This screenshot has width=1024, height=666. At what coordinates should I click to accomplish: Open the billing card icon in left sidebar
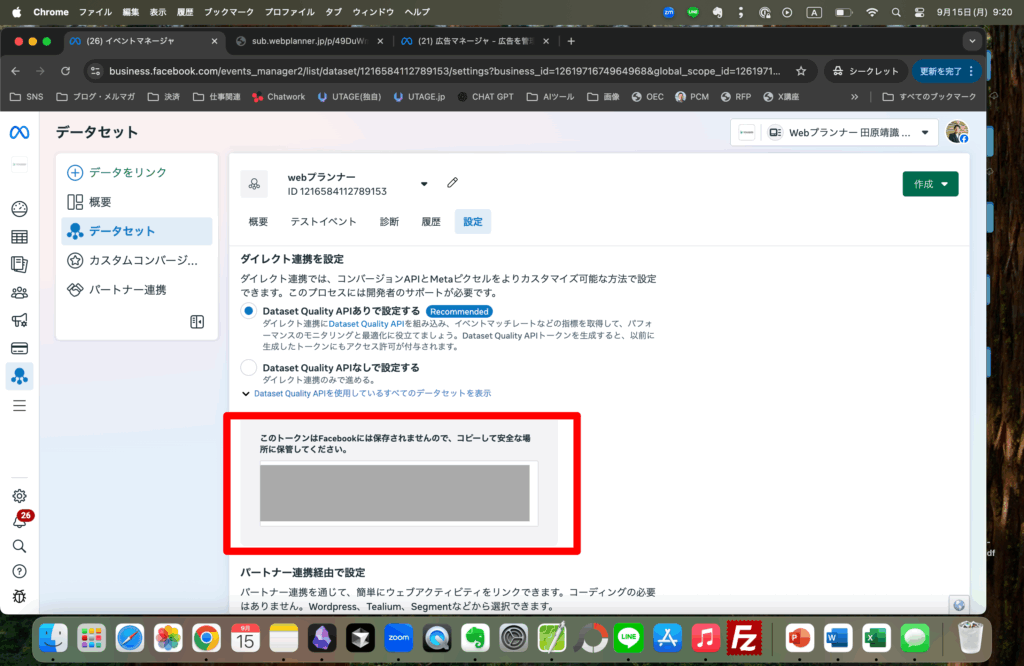point(20,348)
